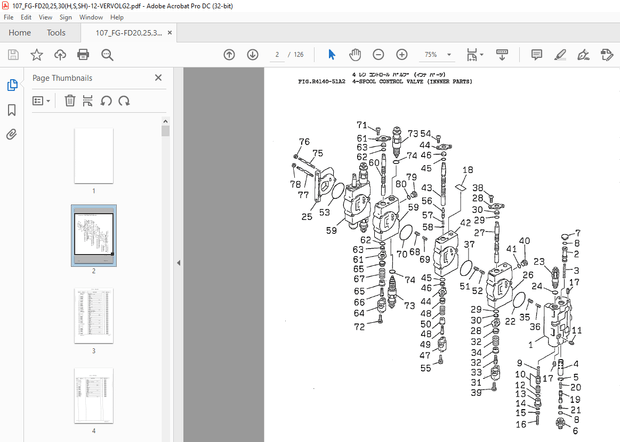Image resolution: width=620 pixels, height=442 pixels.
Task: Delete selected page with trash icon
Action: (70, 101)
